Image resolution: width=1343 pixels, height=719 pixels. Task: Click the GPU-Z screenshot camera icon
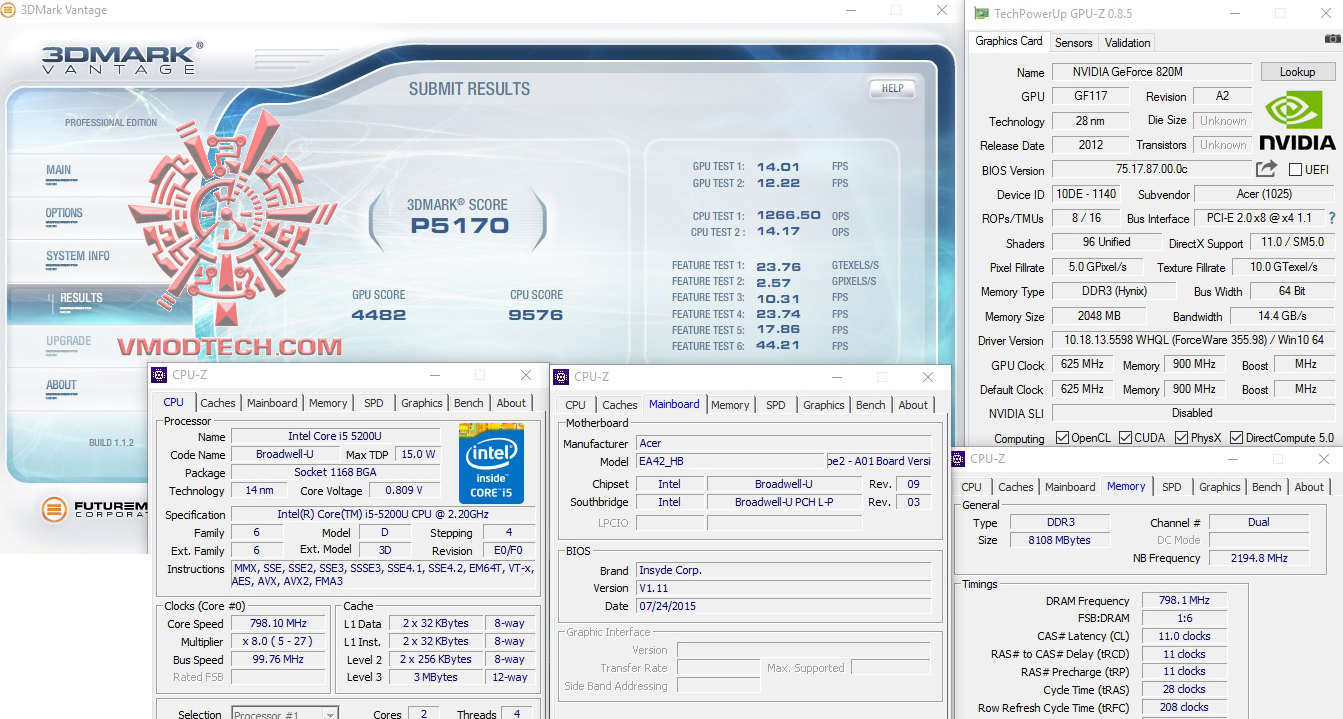tap(1332, 40)
